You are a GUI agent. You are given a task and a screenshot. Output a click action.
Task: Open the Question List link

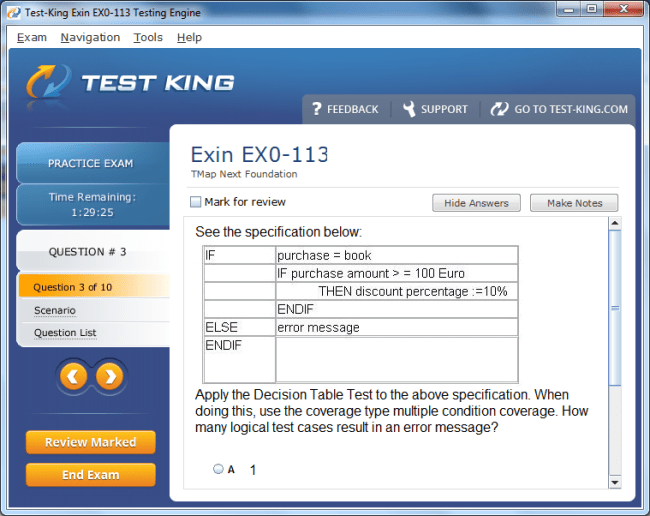pyautogui.click(x=65, y=333)
